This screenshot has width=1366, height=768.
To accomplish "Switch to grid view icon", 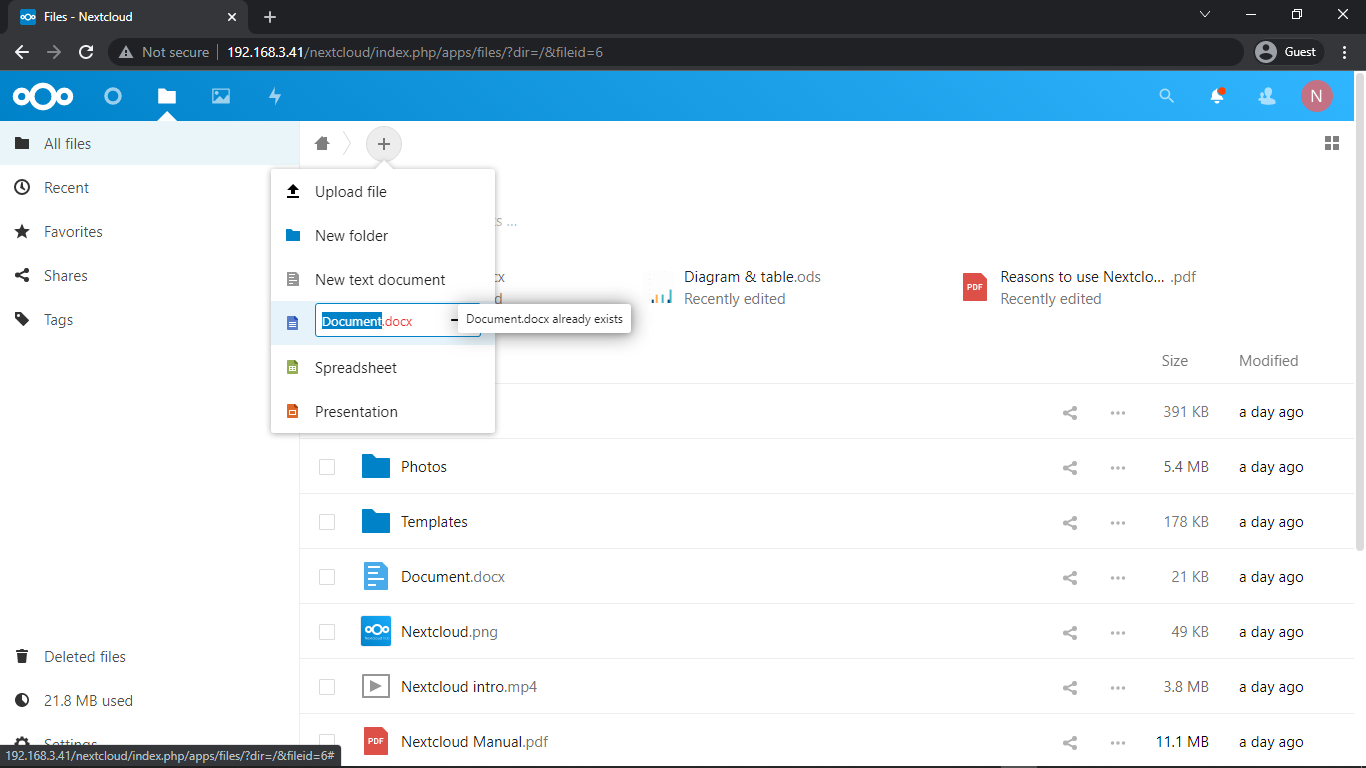I will click(x=1332, y=144).
